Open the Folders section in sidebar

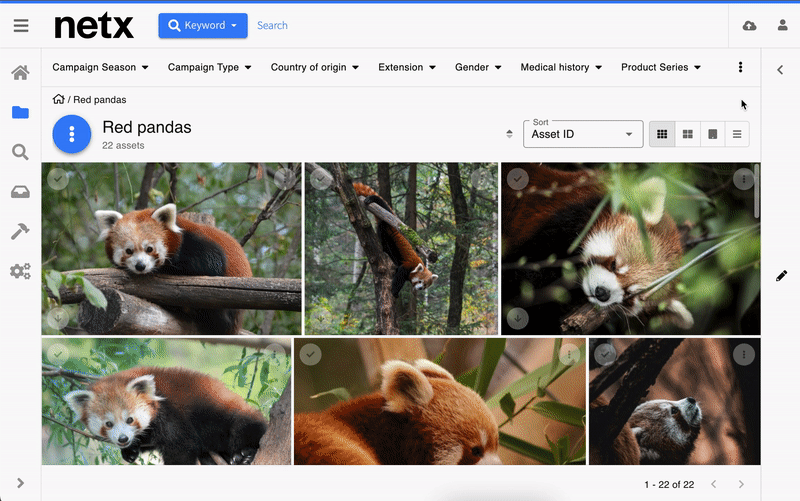20,112
